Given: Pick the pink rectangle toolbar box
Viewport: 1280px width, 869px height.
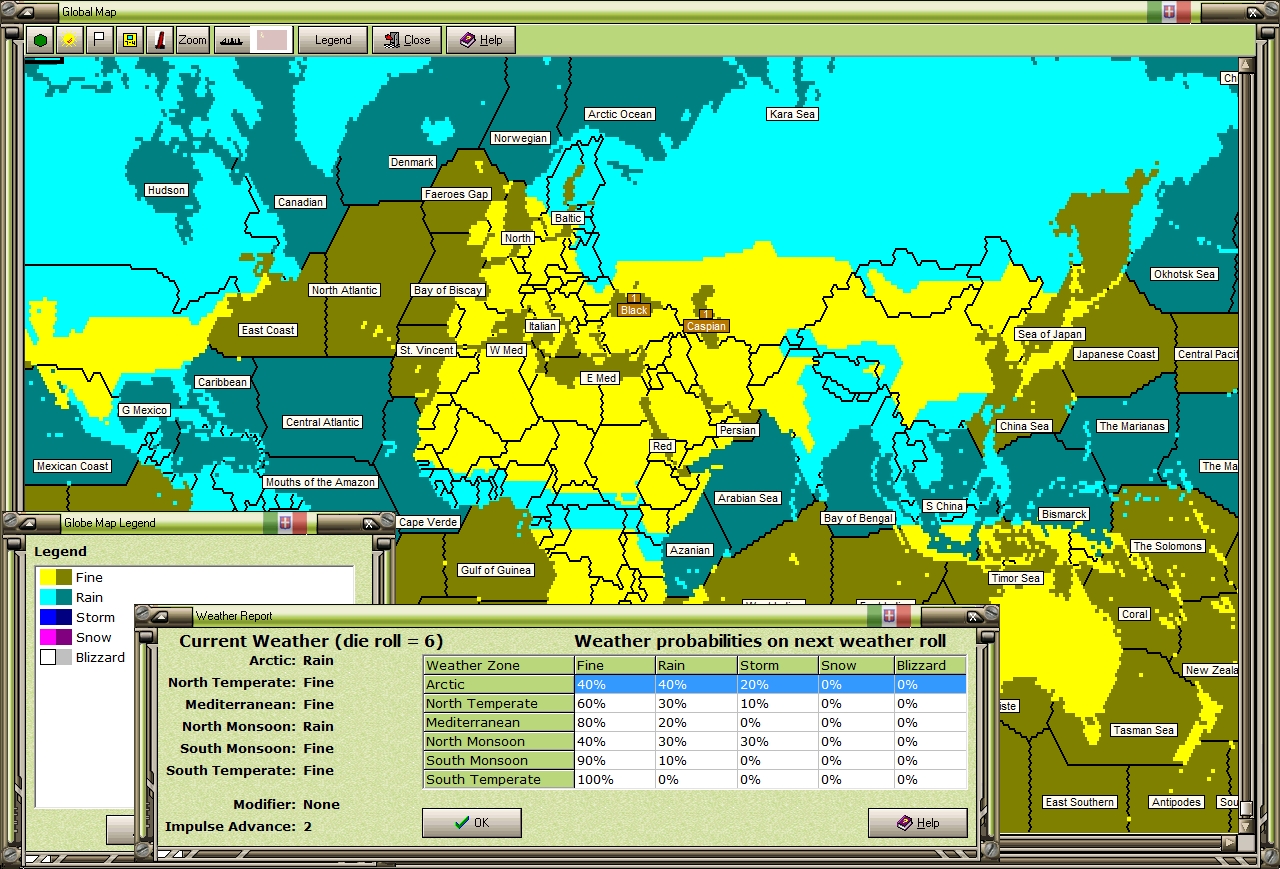Looking at the screenshot, I should (271, 40).
